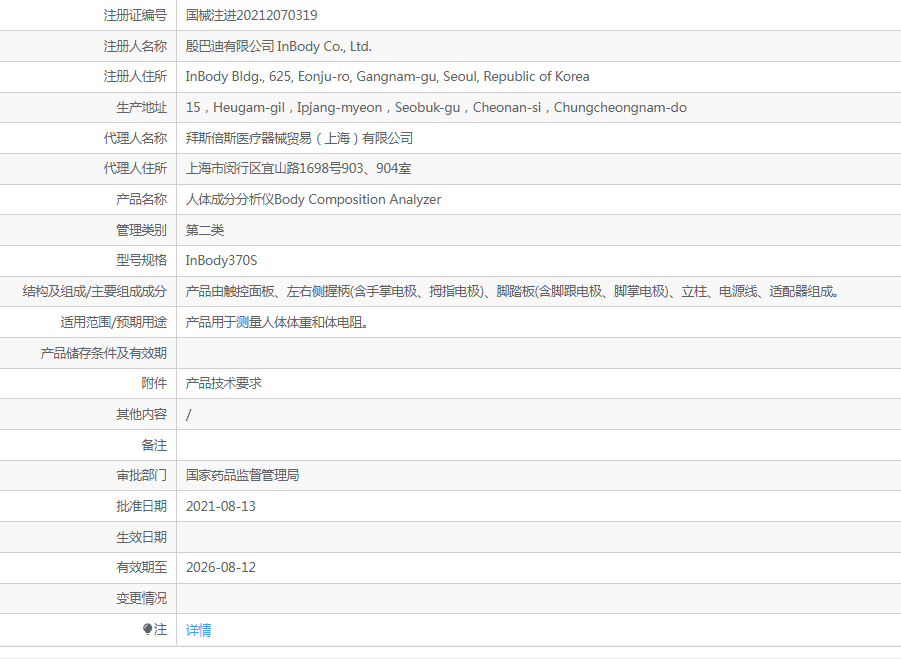The width and height of the screenshot is (901, 659).
Task: Select the 变更情况 label
Action: point(141,598)
